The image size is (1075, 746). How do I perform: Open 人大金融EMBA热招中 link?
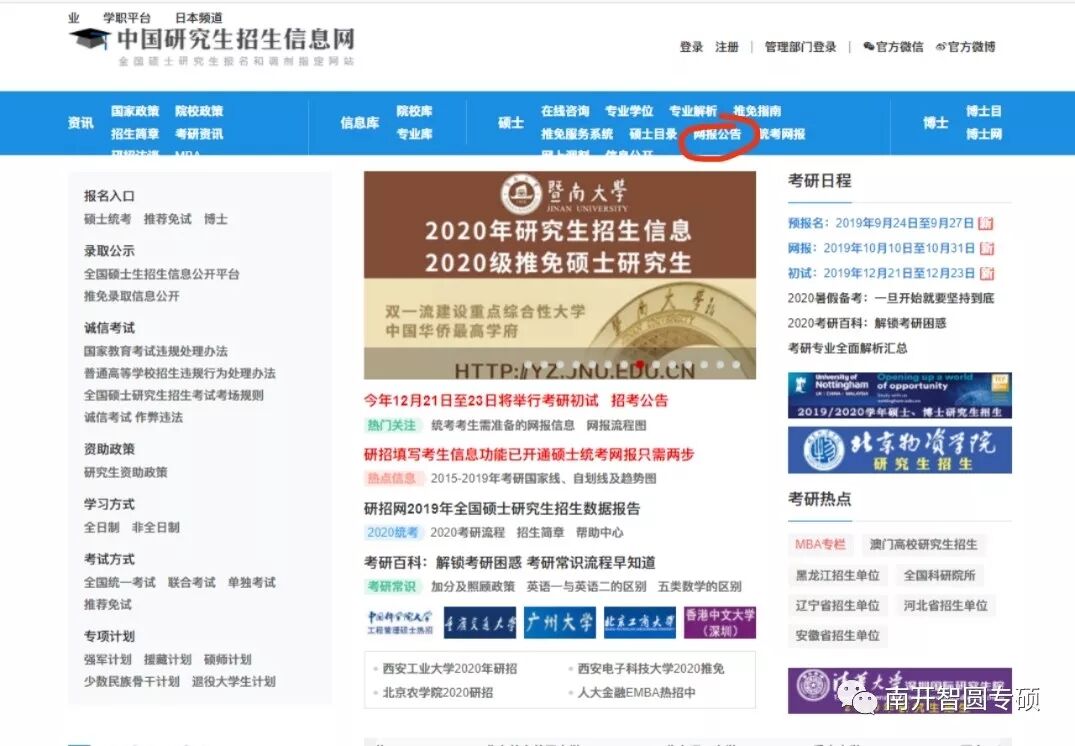click(x=636, y=693)
